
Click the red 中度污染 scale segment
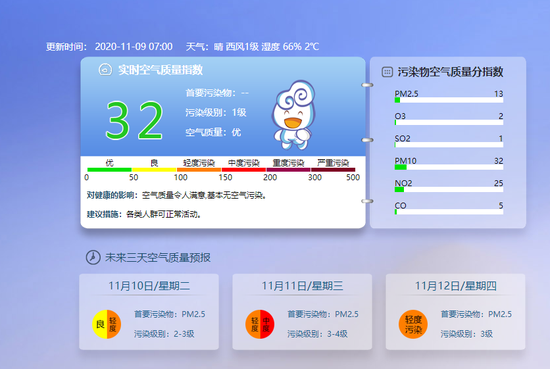pyautogui.click(x=243, y=170)
